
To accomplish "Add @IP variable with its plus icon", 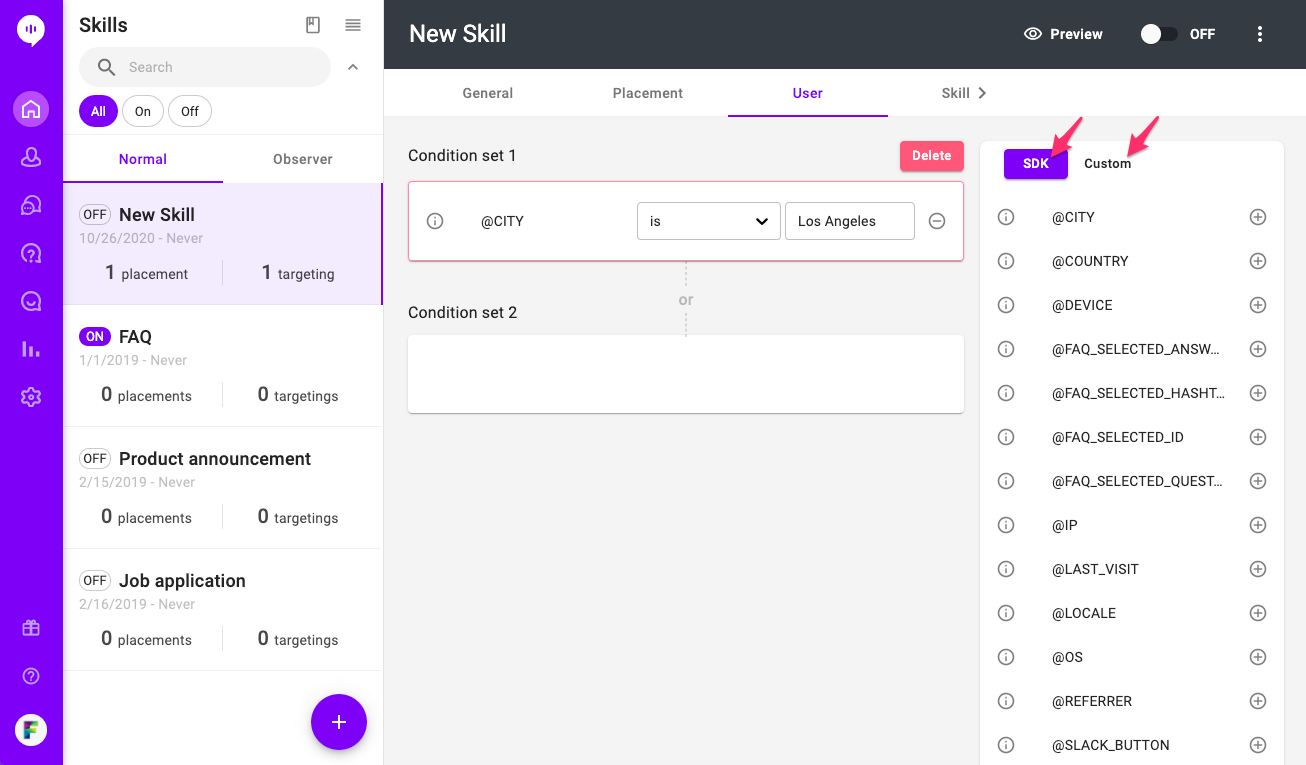I will [x=1258, y=525].
